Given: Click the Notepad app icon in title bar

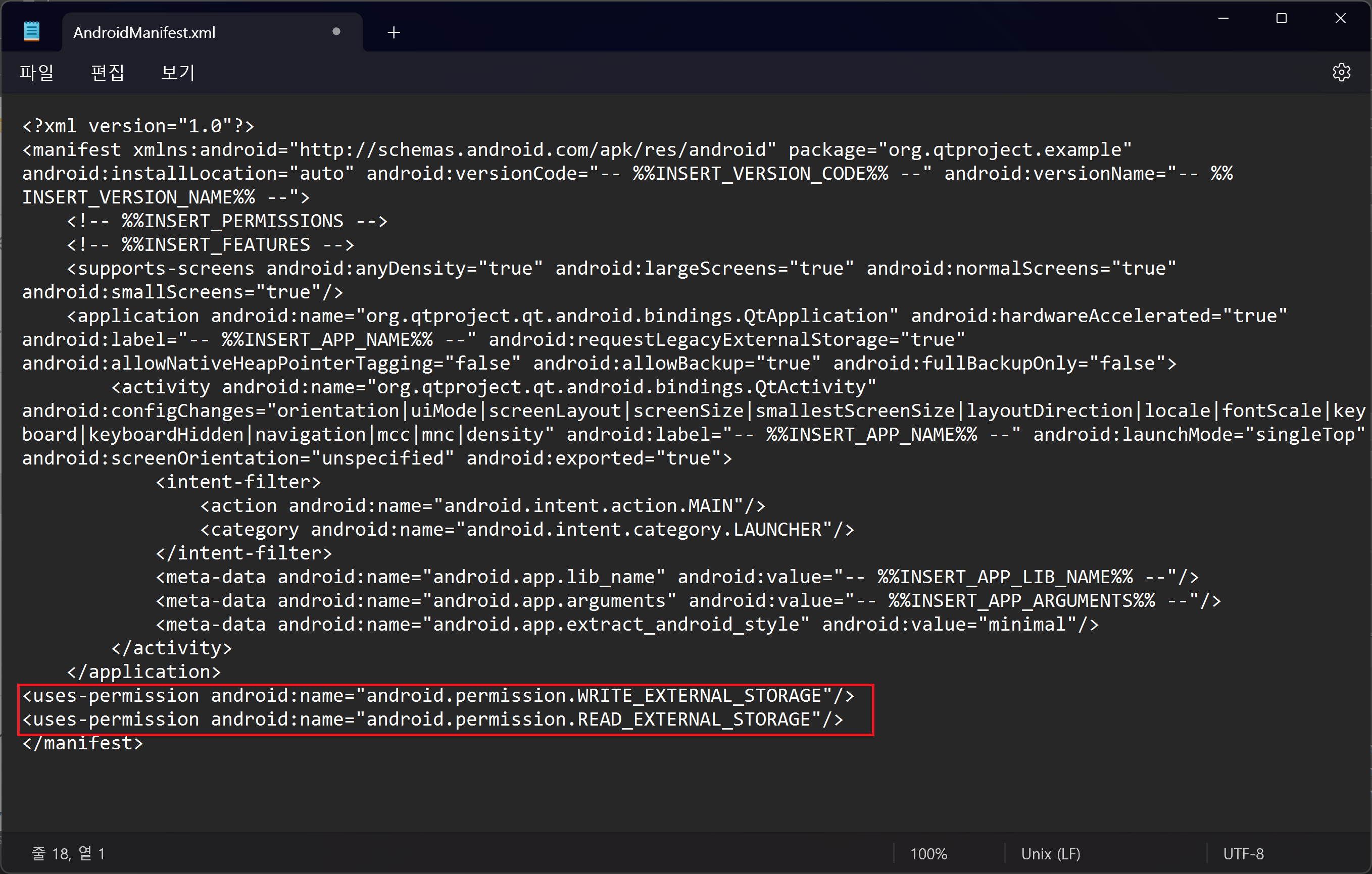Looking at the screenshot, I should (31, 31).
